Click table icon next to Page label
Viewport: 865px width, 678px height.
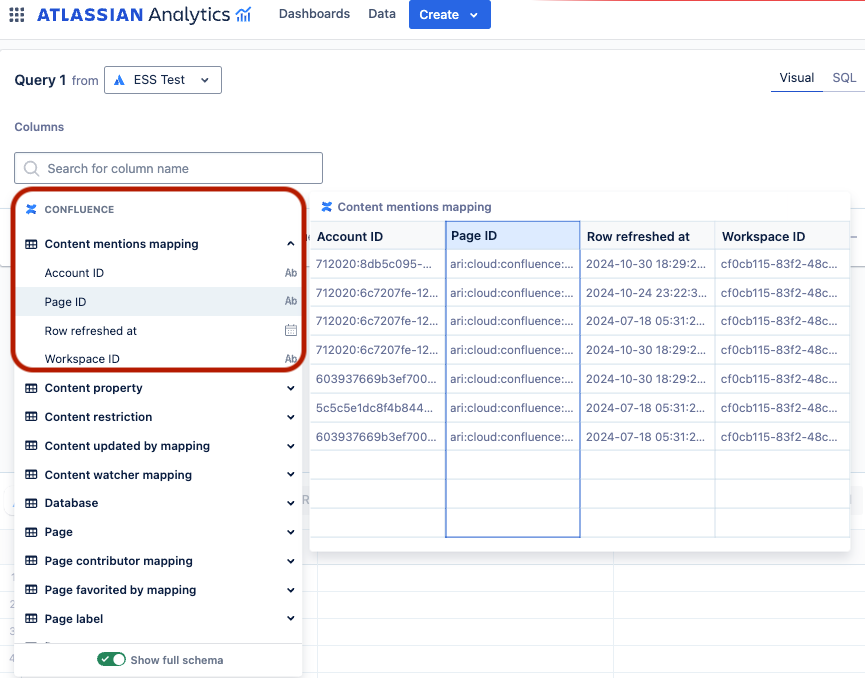tap(31, 618)
